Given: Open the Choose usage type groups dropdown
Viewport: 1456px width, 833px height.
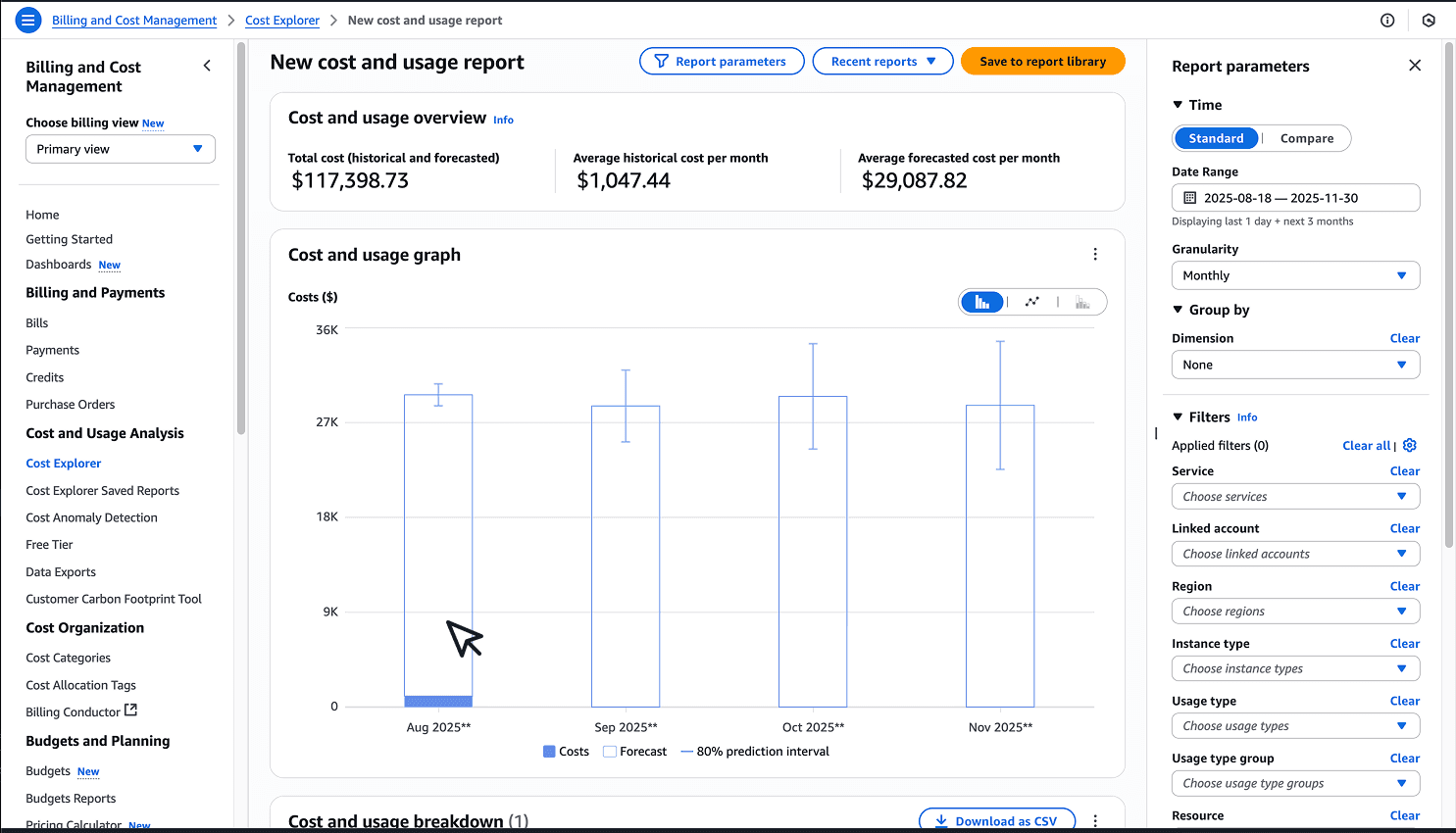Looking at the screenshot, I should pos(1295,783).
